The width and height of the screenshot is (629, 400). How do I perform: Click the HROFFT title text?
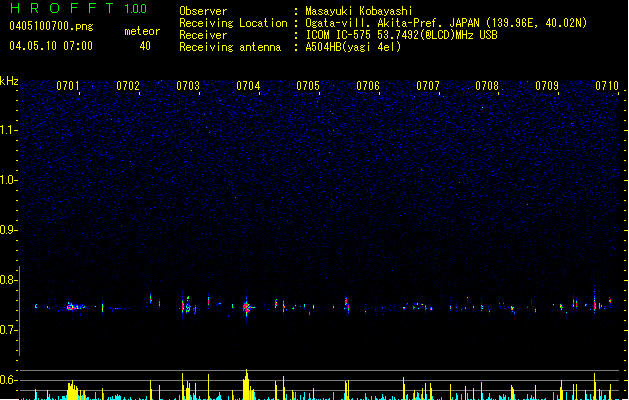tap(62, 8)
